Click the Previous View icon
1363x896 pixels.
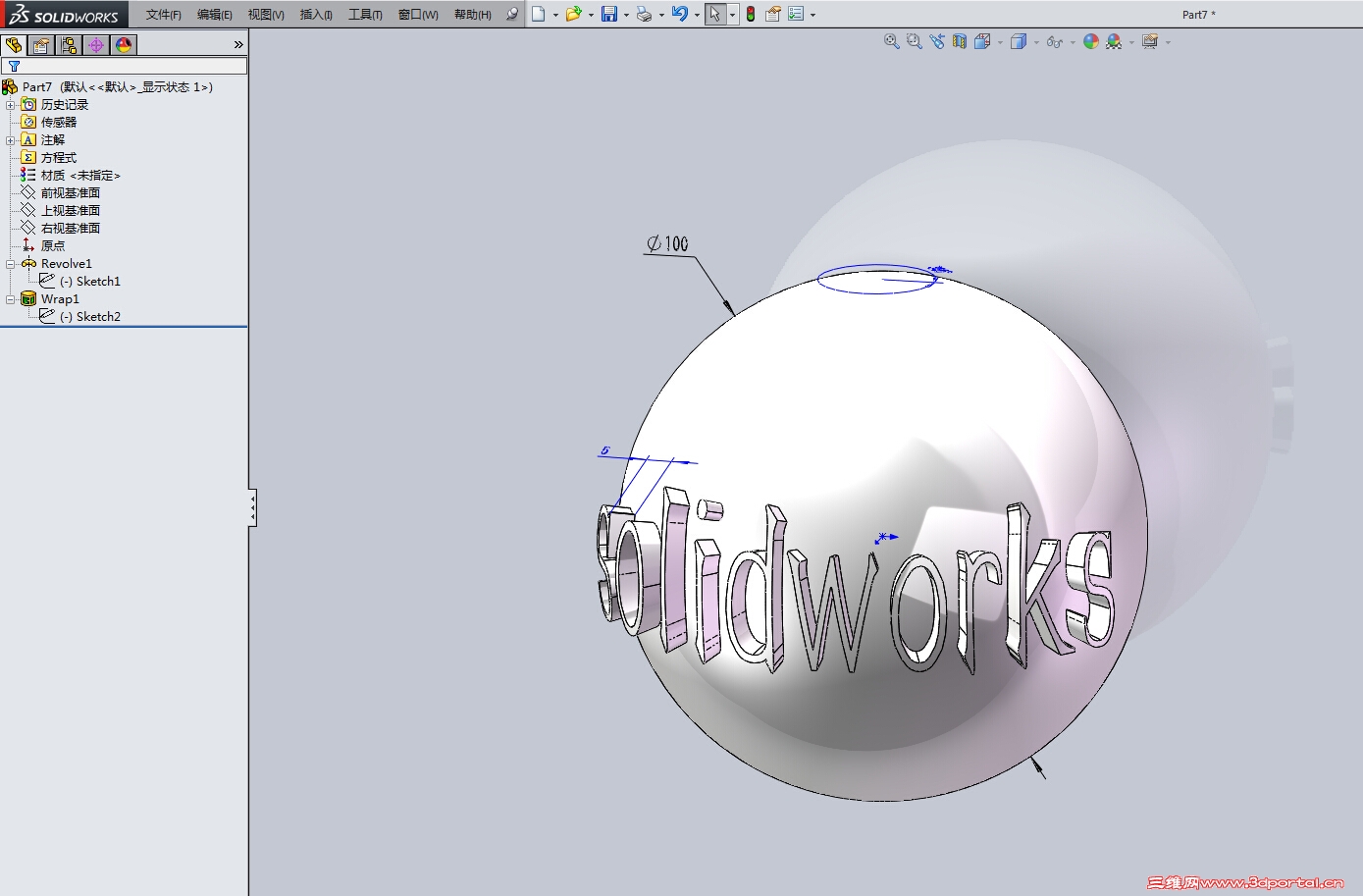point(936,41)
